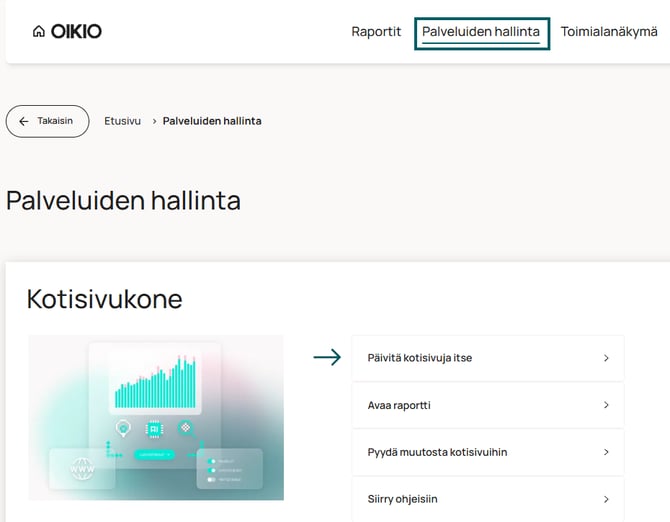Viewport: 670px width, 522px height.
Task: Click the home icon beside OIKIO logo
Action: pos(38,32)
